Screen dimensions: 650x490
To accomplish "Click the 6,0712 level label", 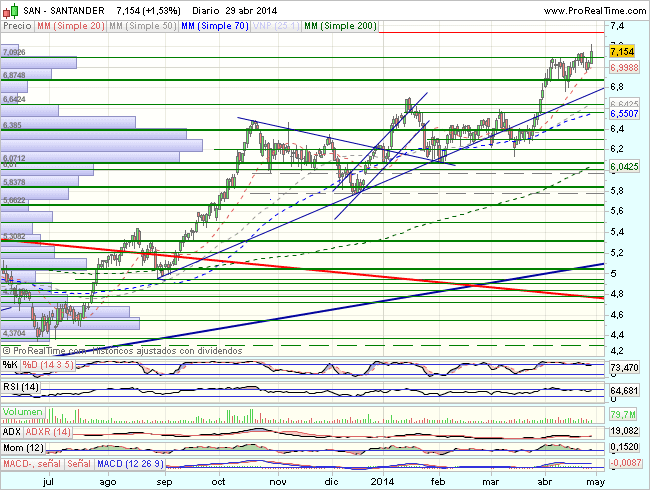I will point(14,158).
